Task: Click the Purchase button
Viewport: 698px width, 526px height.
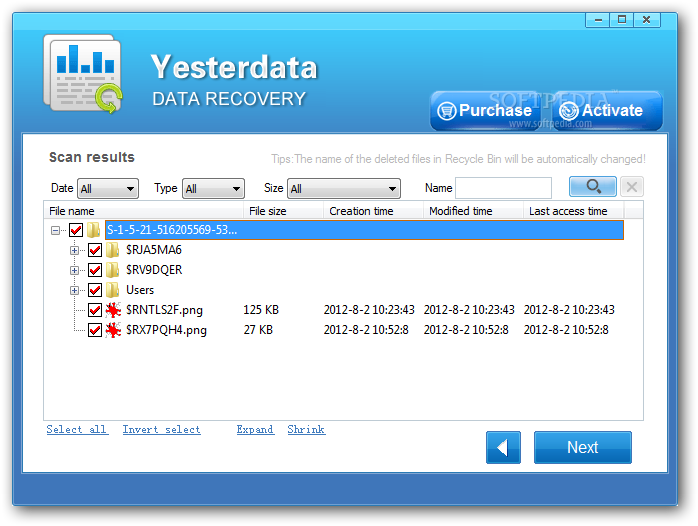Action: coord(485,111)
